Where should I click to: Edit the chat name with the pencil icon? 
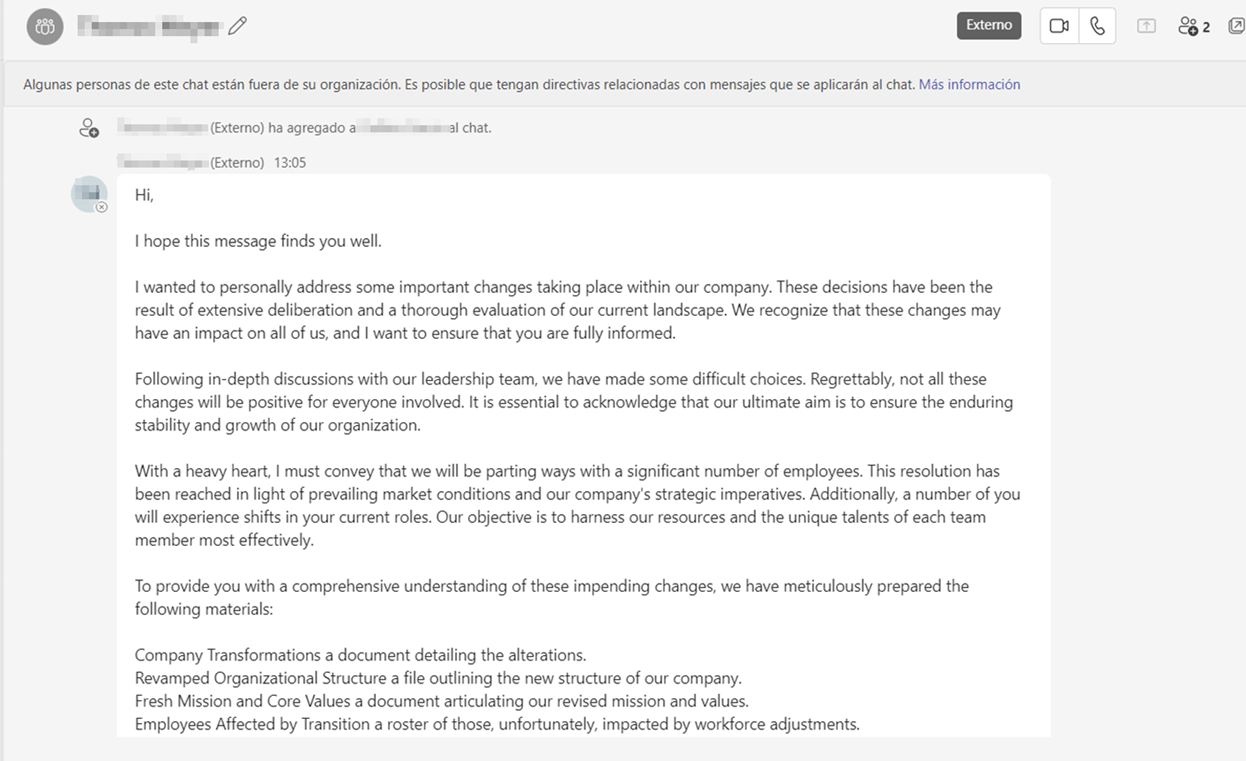click(x=237, y=26)
